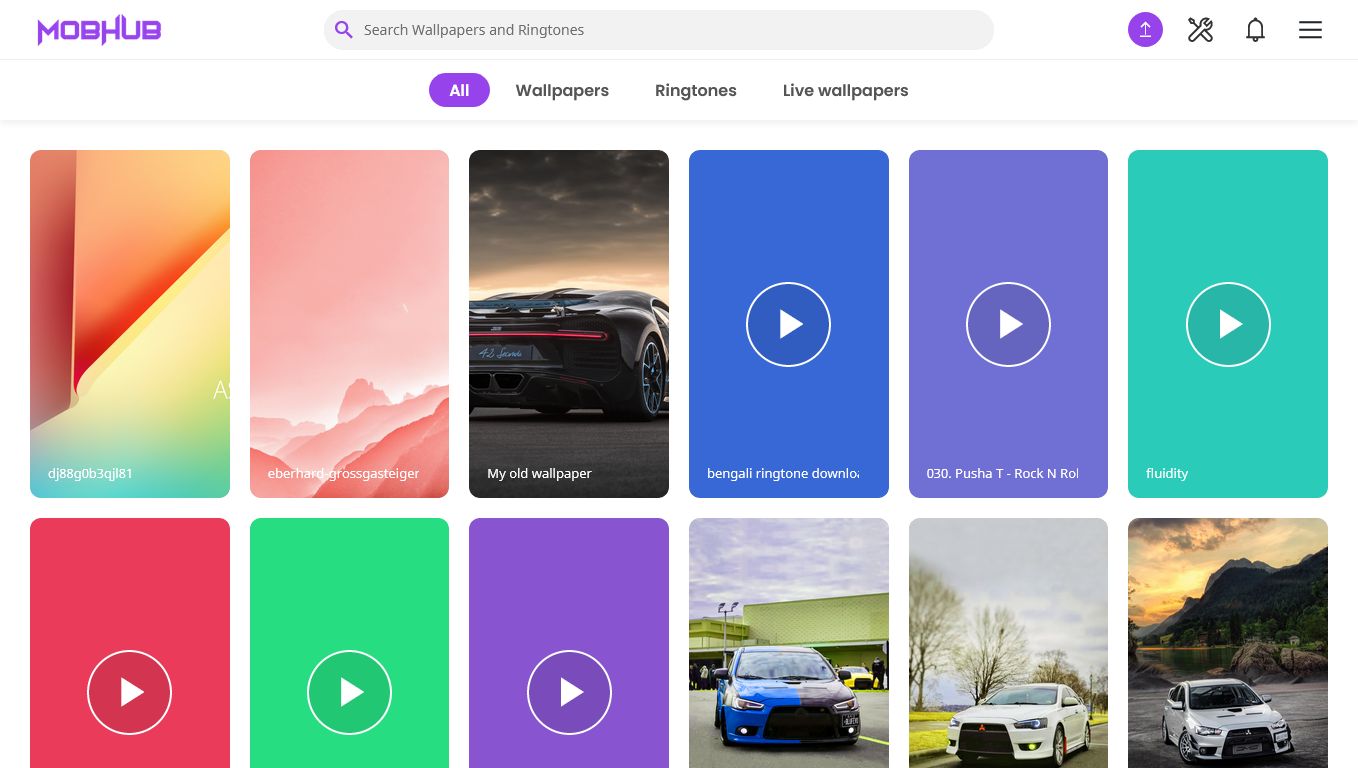
Task: Click the MobHub logo
Action: click(99, 30)
